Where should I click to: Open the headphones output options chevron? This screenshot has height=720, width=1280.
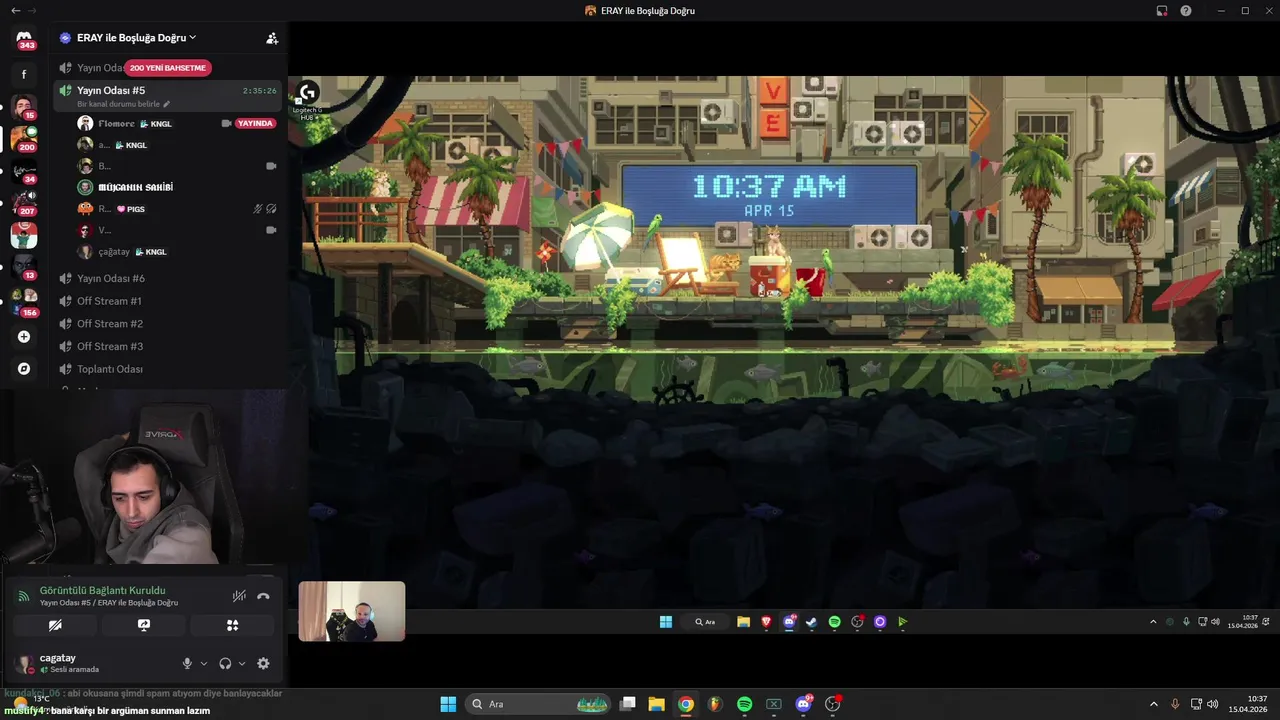click(x=242, y=663)
